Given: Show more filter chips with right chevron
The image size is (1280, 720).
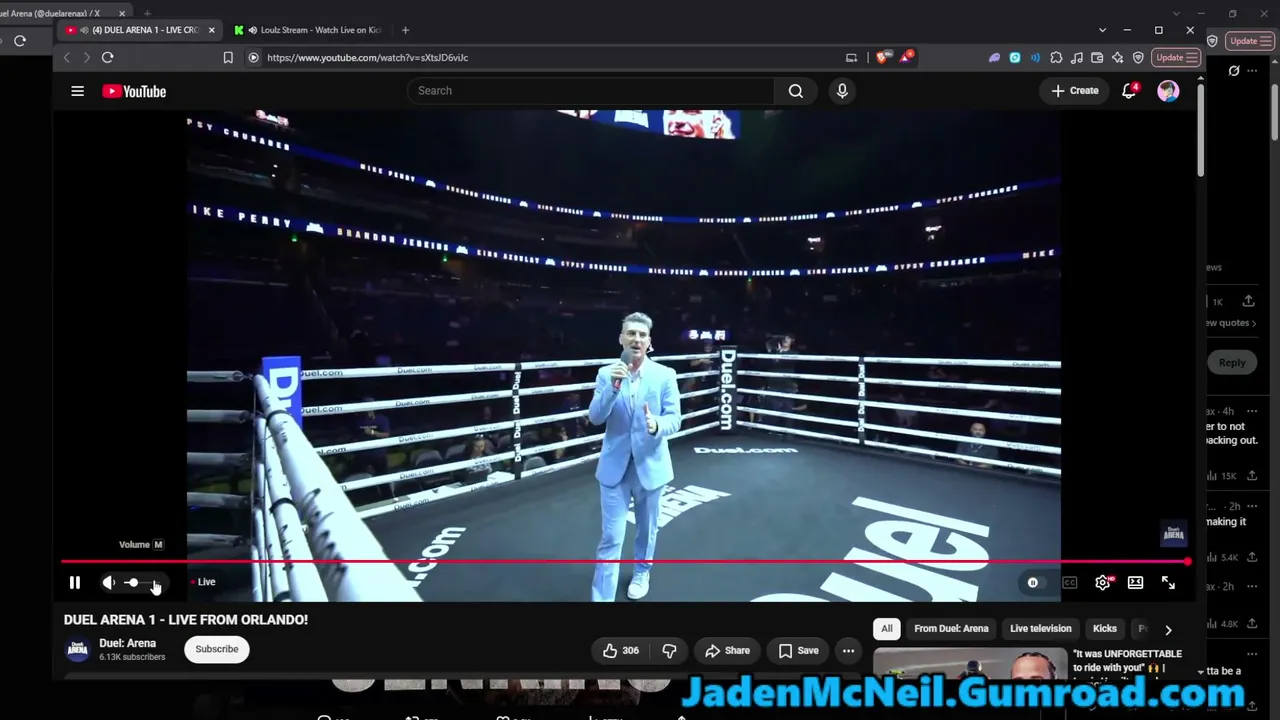Looking at the screenshot, I should pos(1168,630).
